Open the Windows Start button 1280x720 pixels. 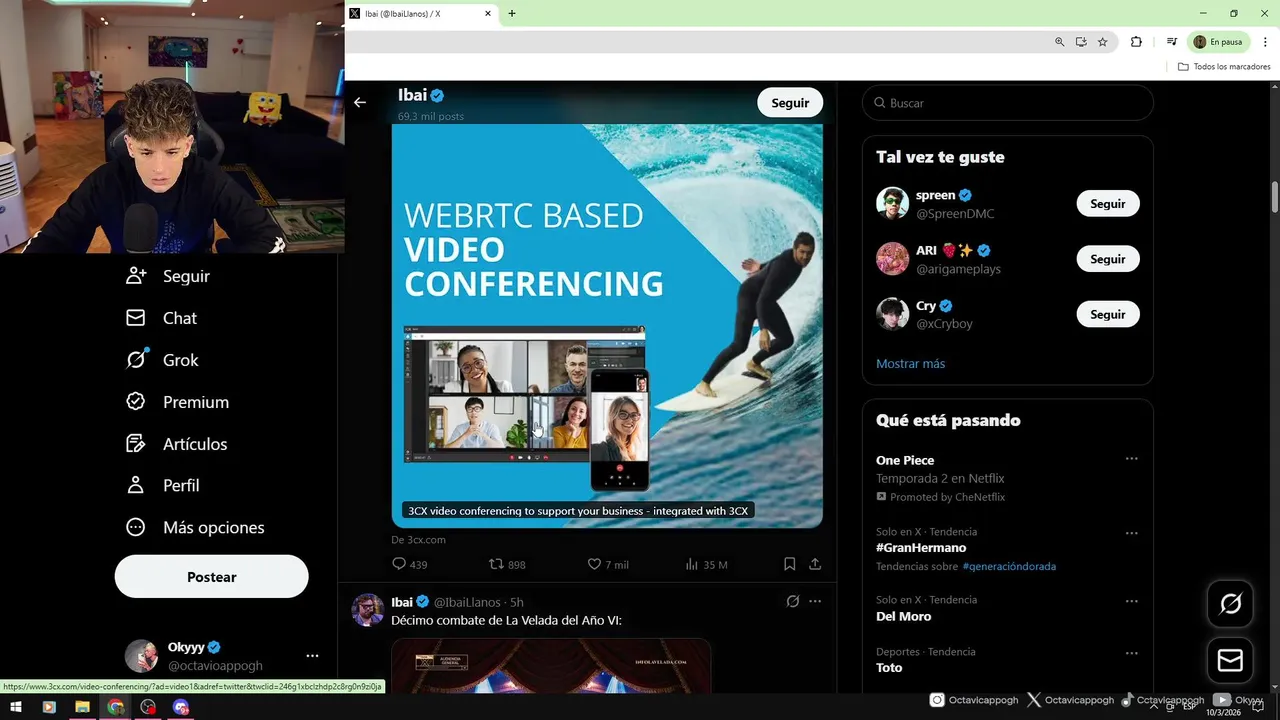click(x=16, y=707)
